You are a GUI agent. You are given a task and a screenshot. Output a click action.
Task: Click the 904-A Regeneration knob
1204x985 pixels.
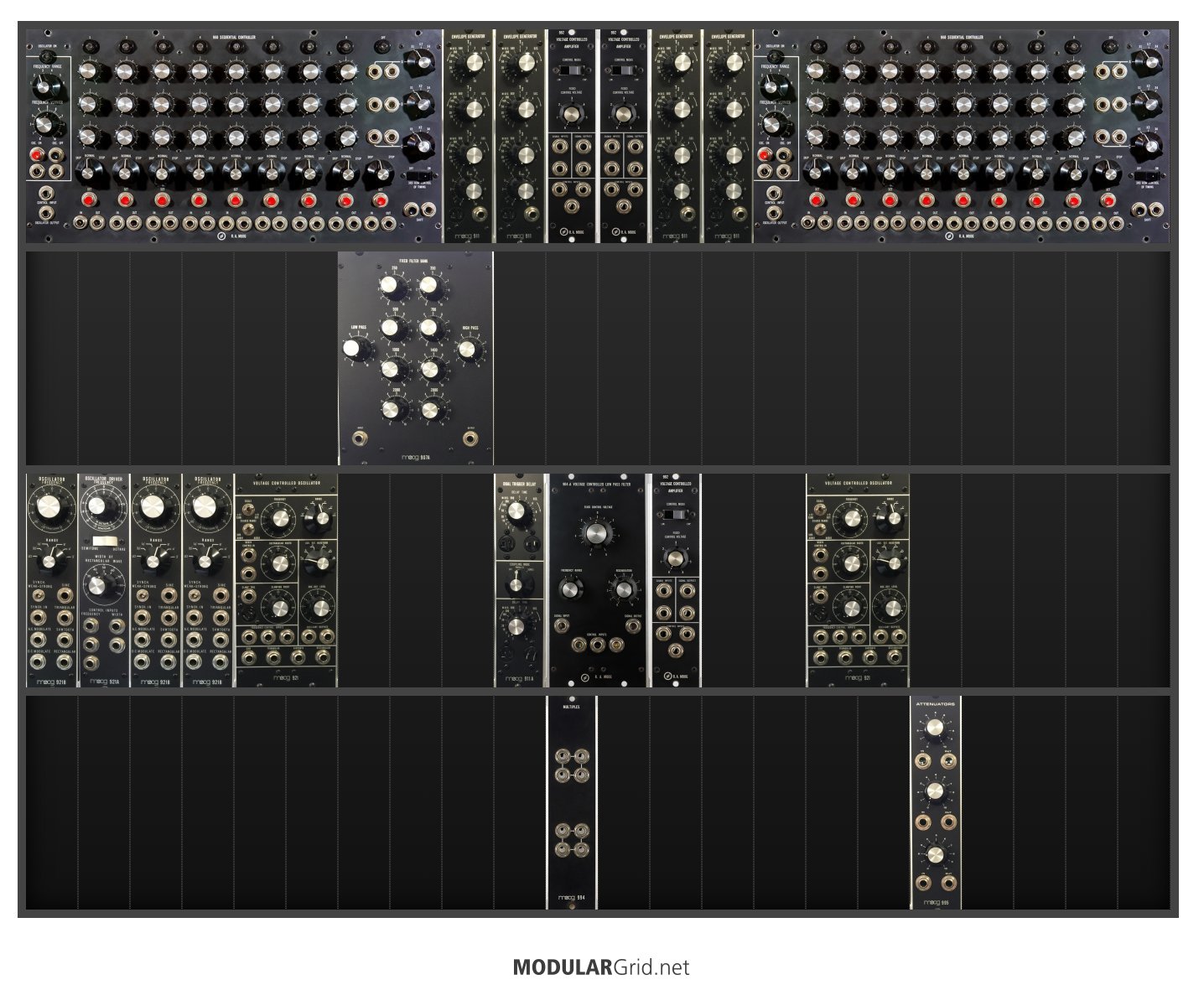tap(623, 589)
